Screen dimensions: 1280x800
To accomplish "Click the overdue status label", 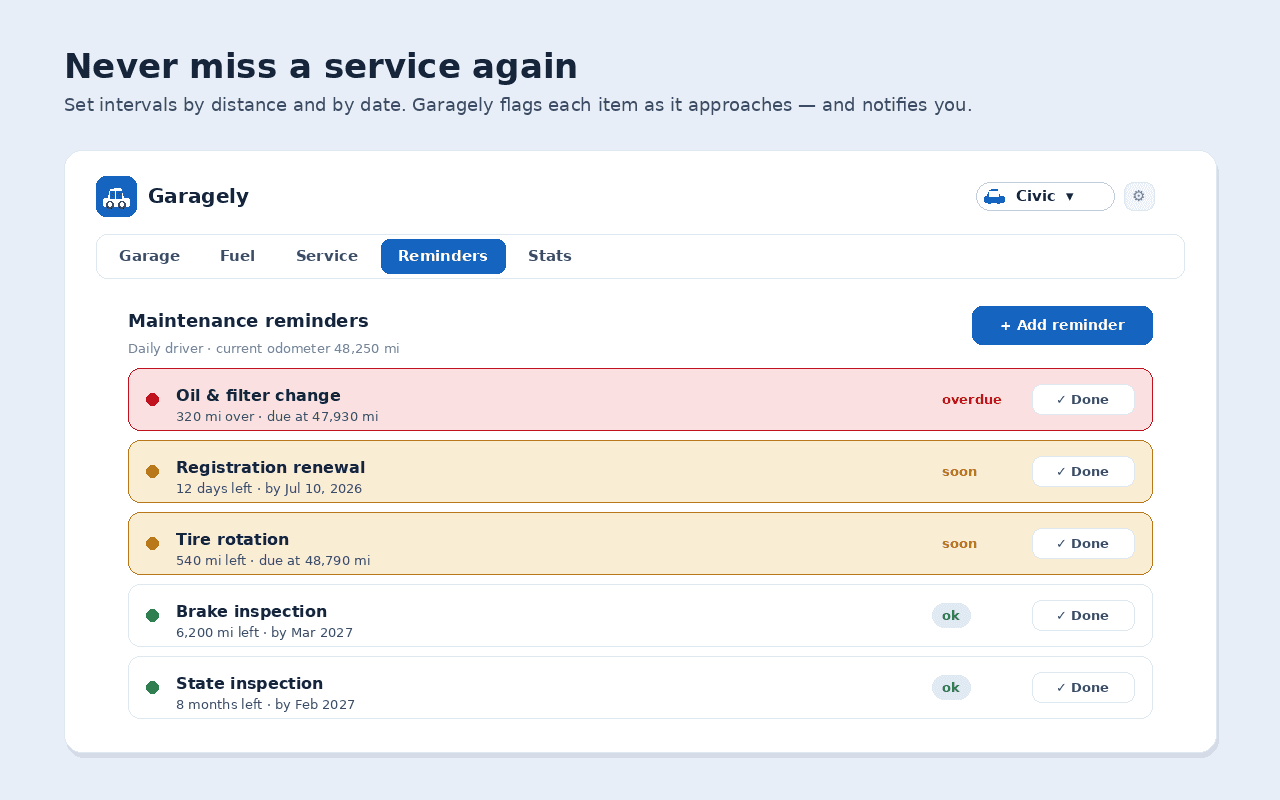I will [x=971, y=399].
